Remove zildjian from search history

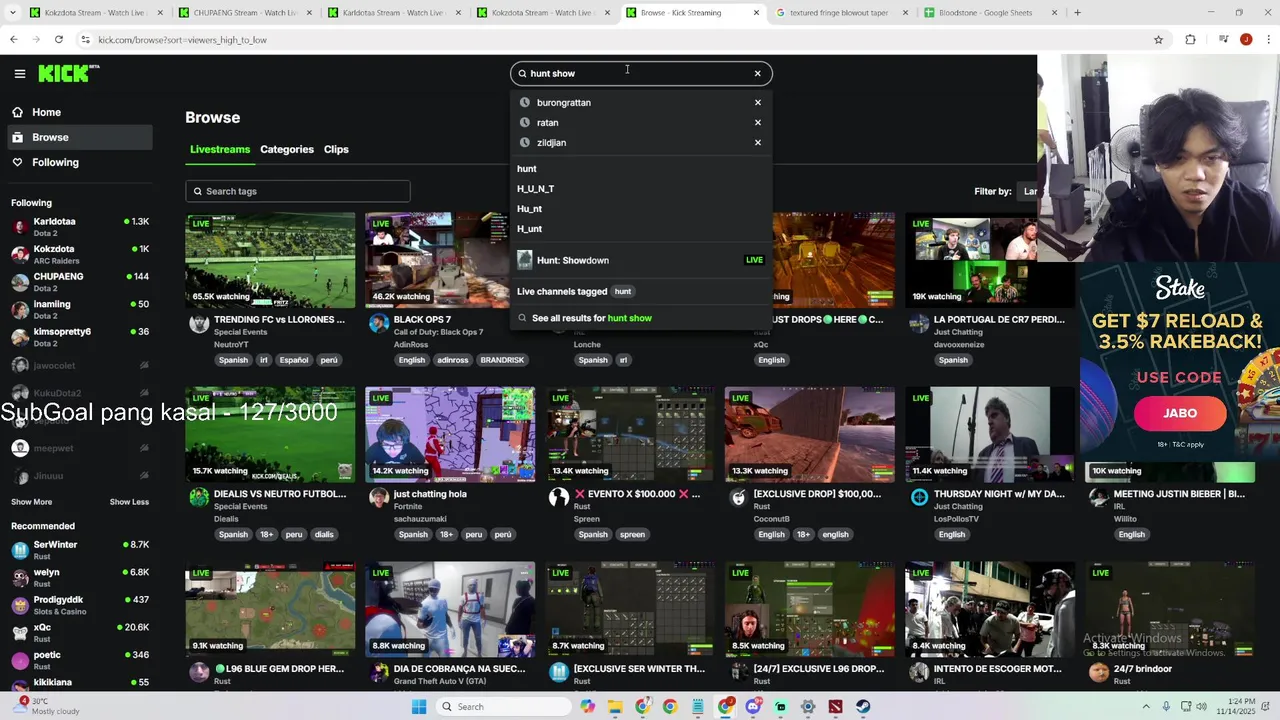pos(757,142)
